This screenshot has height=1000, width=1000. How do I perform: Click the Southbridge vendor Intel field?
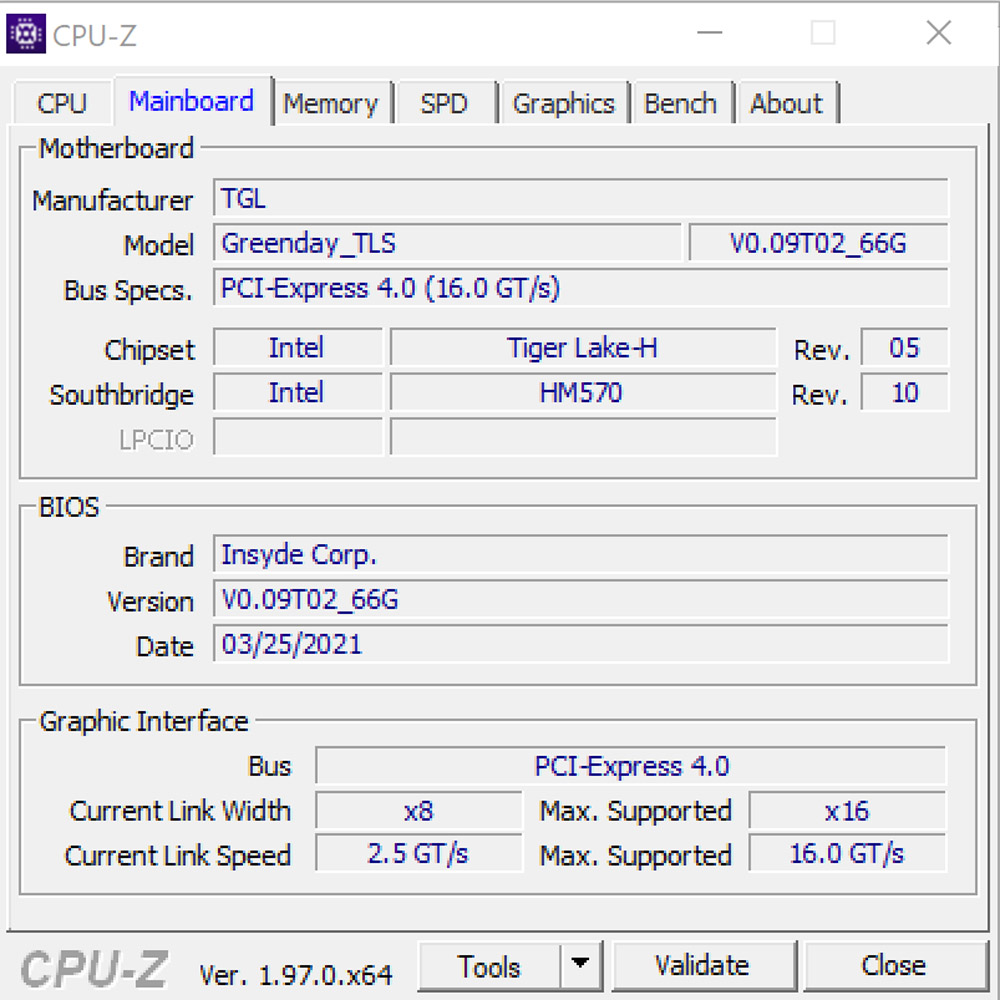point(298,392)
